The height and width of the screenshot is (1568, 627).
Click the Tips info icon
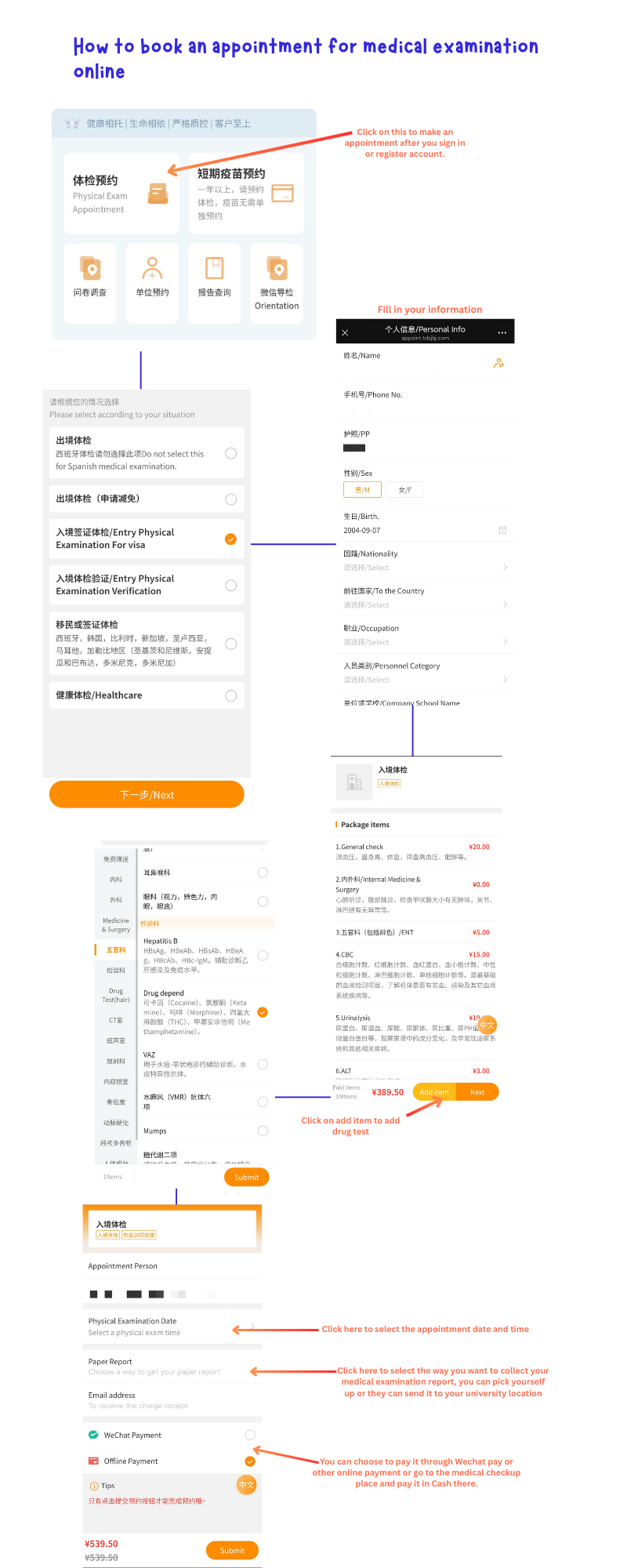click(94, 1486)
